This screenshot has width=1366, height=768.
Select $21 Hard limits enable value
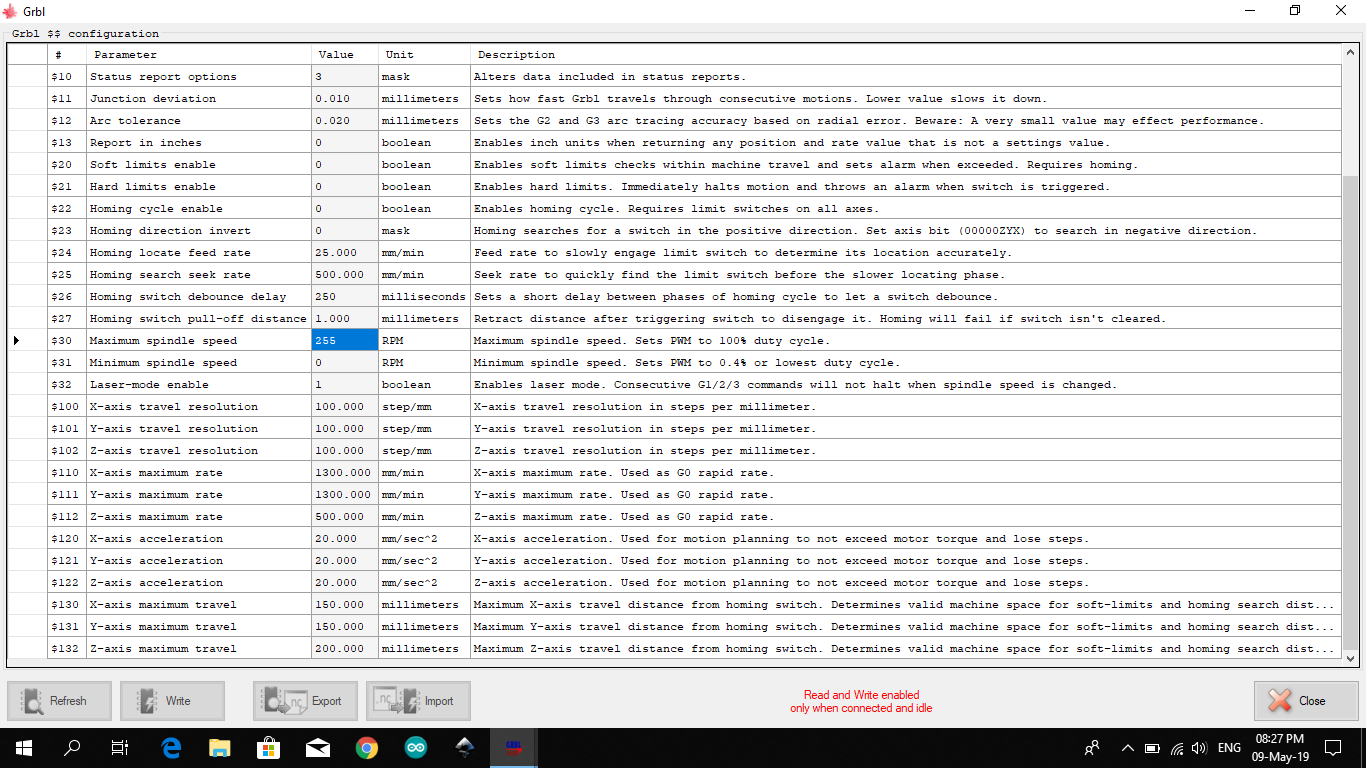click(x=344, y=187)
